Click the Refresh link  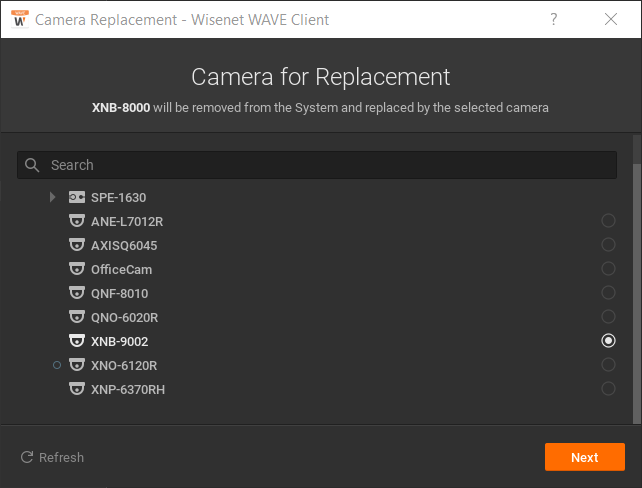click(52, 457)
